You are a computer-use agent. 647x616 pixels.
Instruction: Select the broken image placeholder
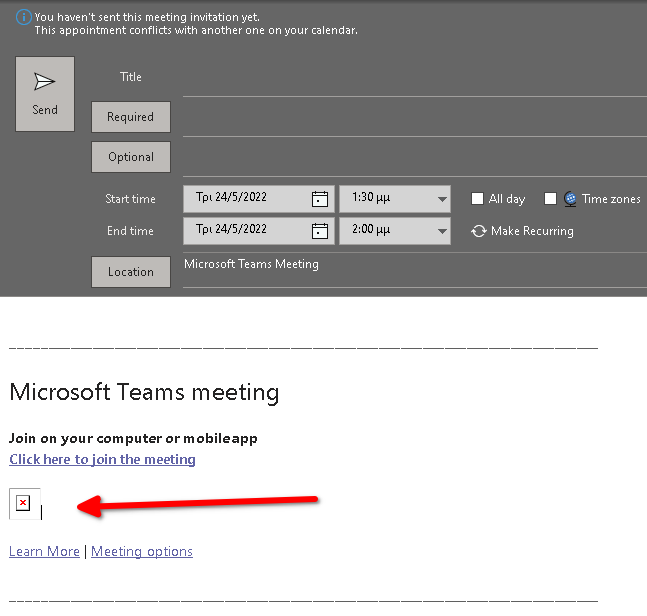(25, 503)
